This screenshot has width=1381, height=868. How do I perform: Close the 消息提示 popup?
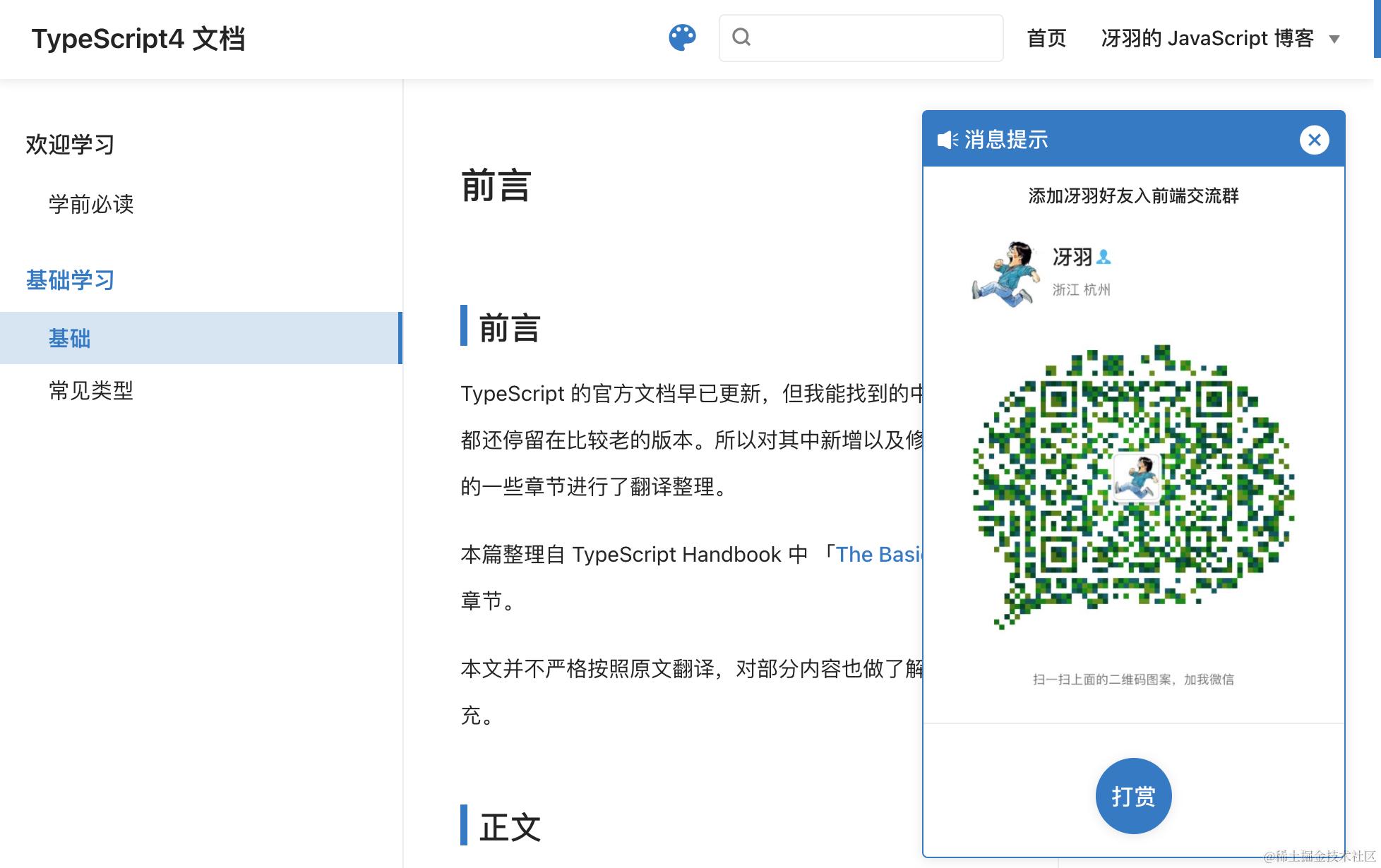pyautogui.click(x=1314, y=140)
